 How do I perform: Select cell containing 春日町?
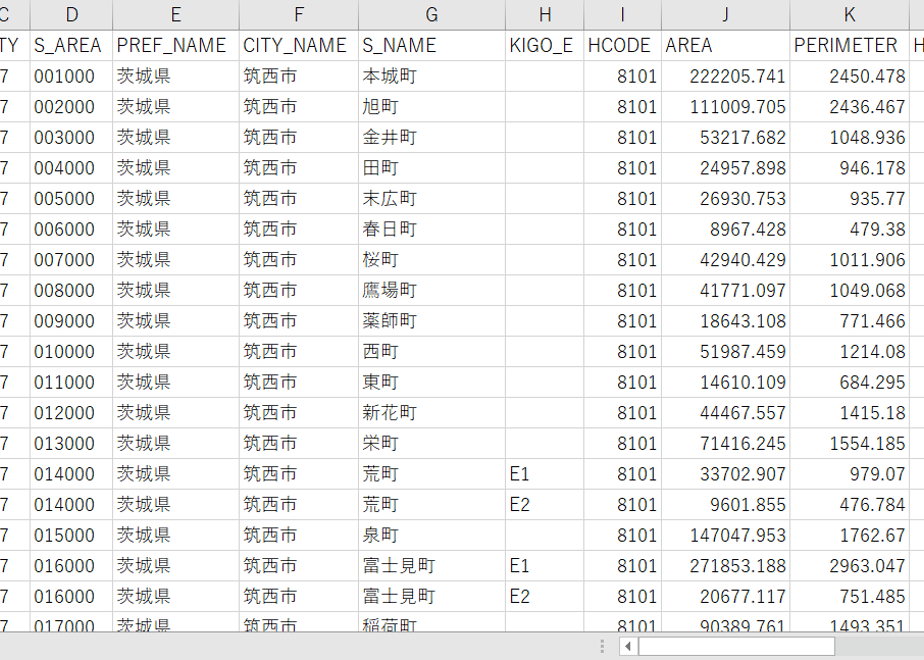[x=431, y=229]
